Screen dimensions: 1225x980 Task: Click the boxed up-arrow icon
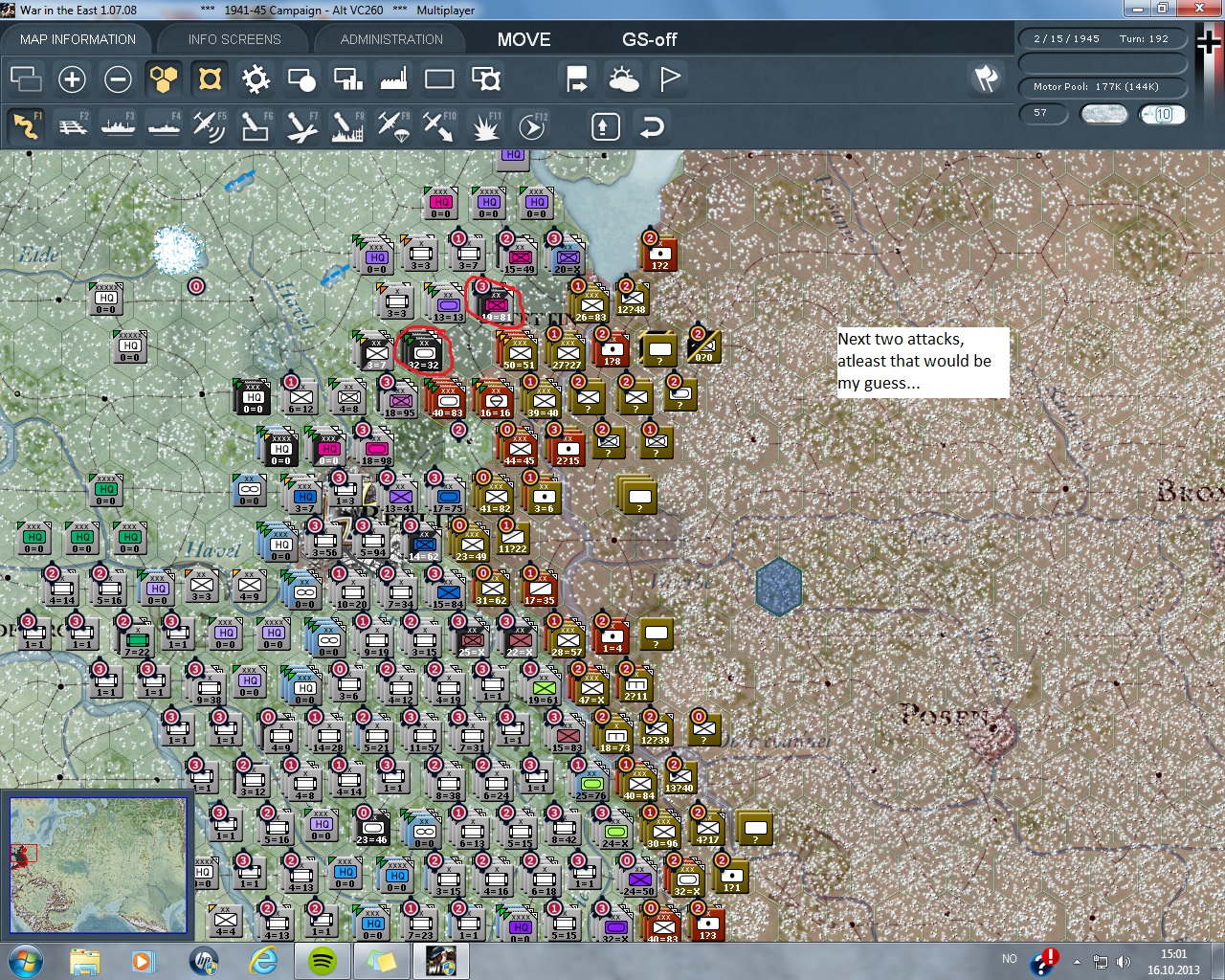[606, 127]
